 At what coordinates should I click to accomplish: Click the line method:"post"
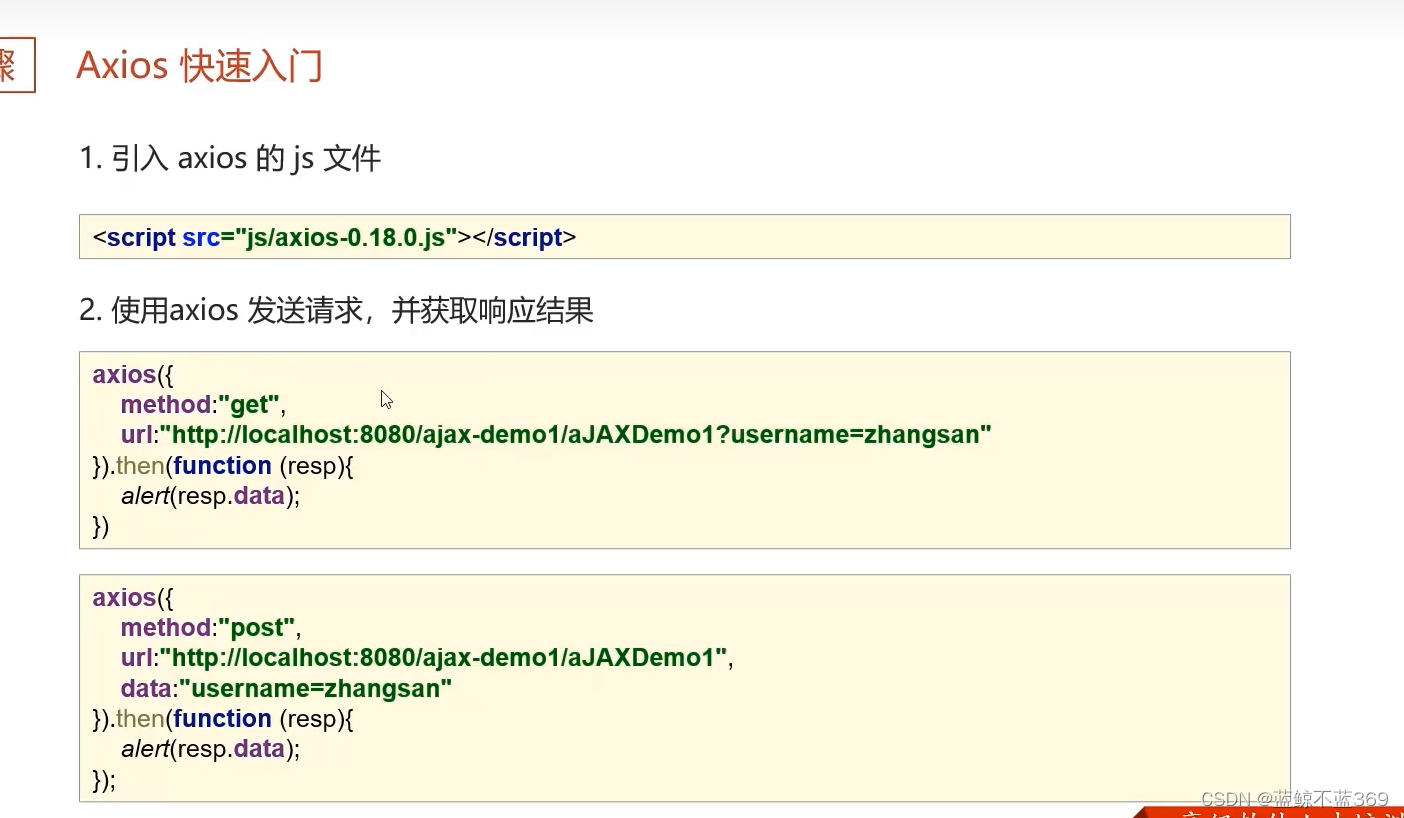(210, 627)
